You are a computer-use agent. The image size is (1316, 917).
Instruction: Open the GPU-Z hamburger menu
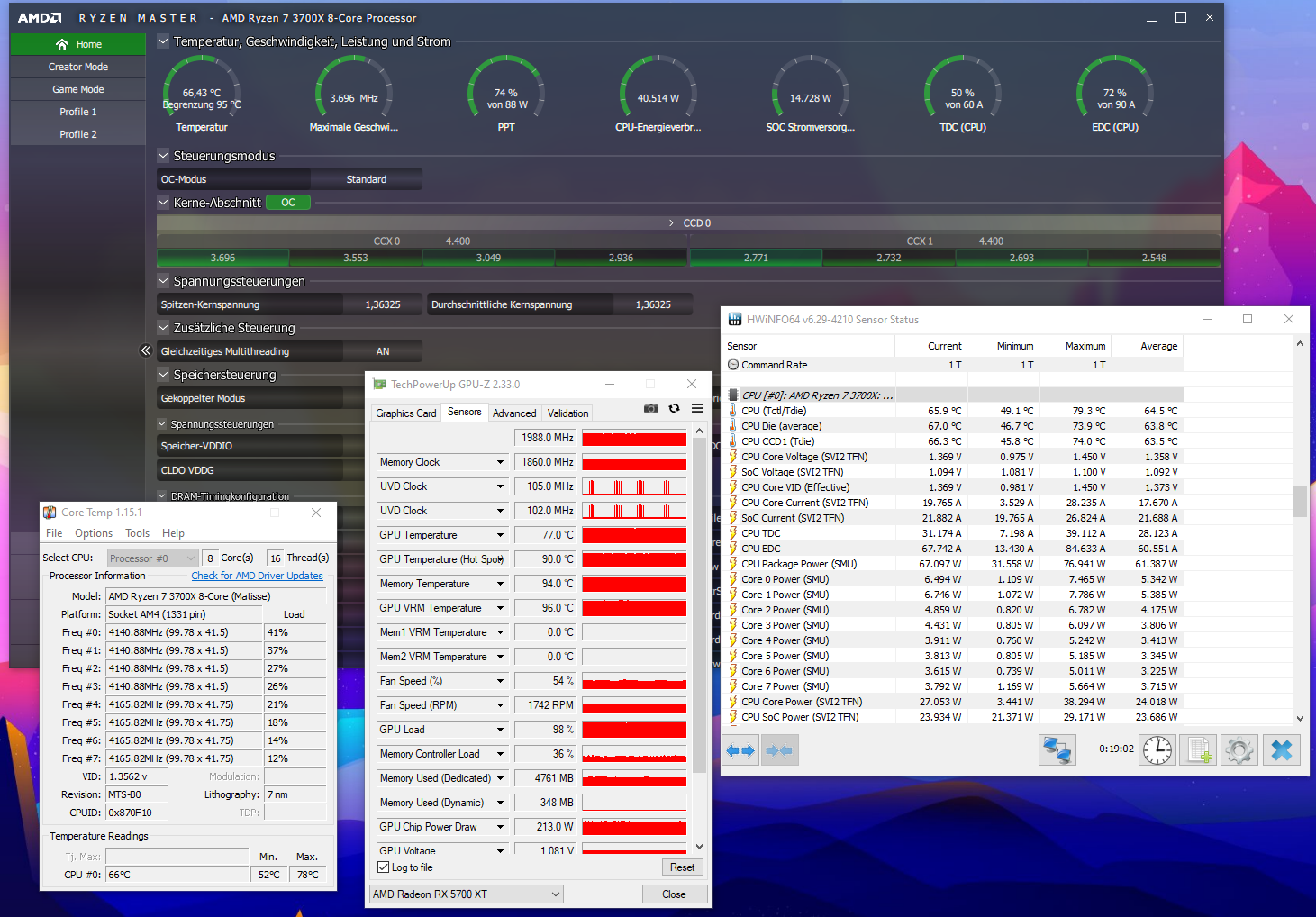click(x=697, y=408)
